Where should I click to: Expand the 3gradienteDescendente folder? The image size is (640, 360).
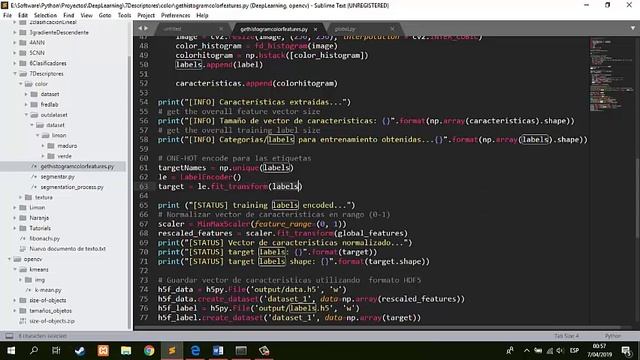(15, 32)
